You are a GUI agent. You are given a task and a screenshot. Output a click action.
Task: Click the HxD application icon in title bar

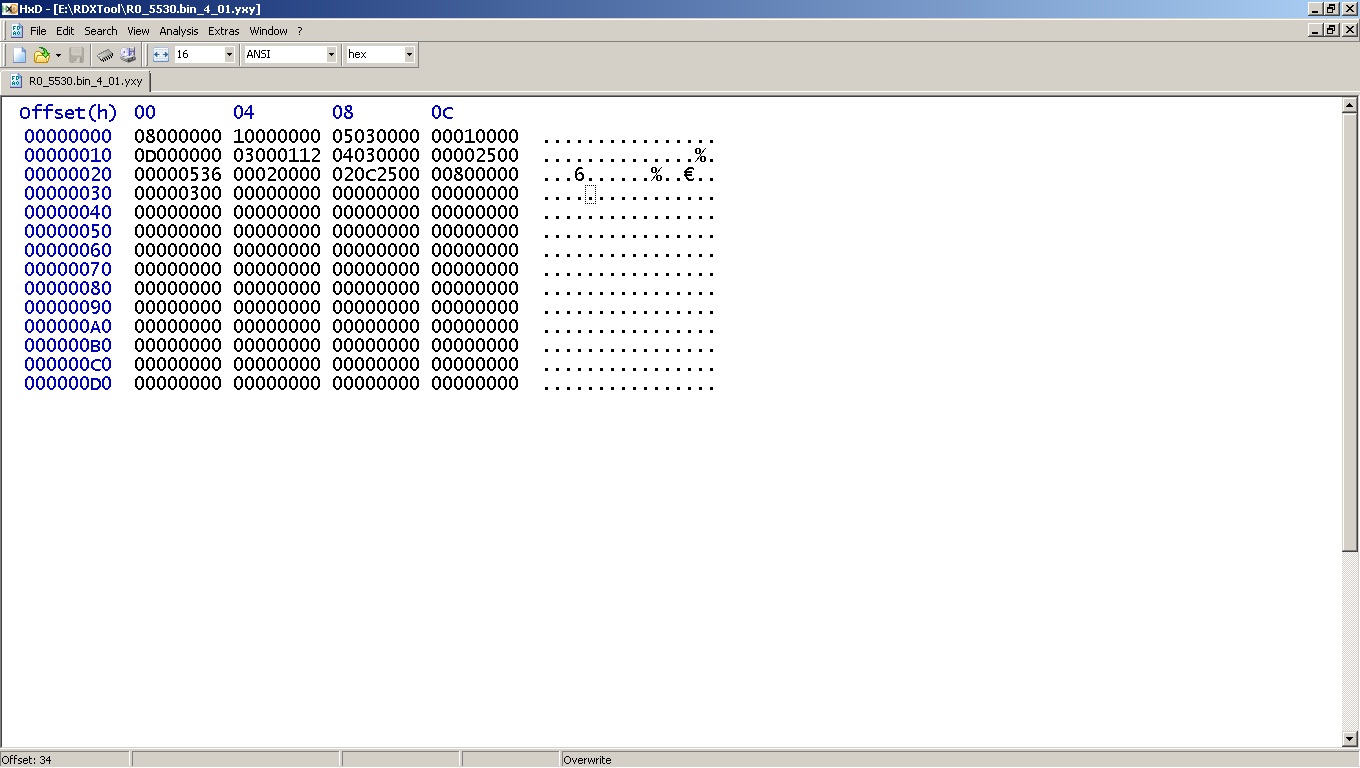pos(9,9)
